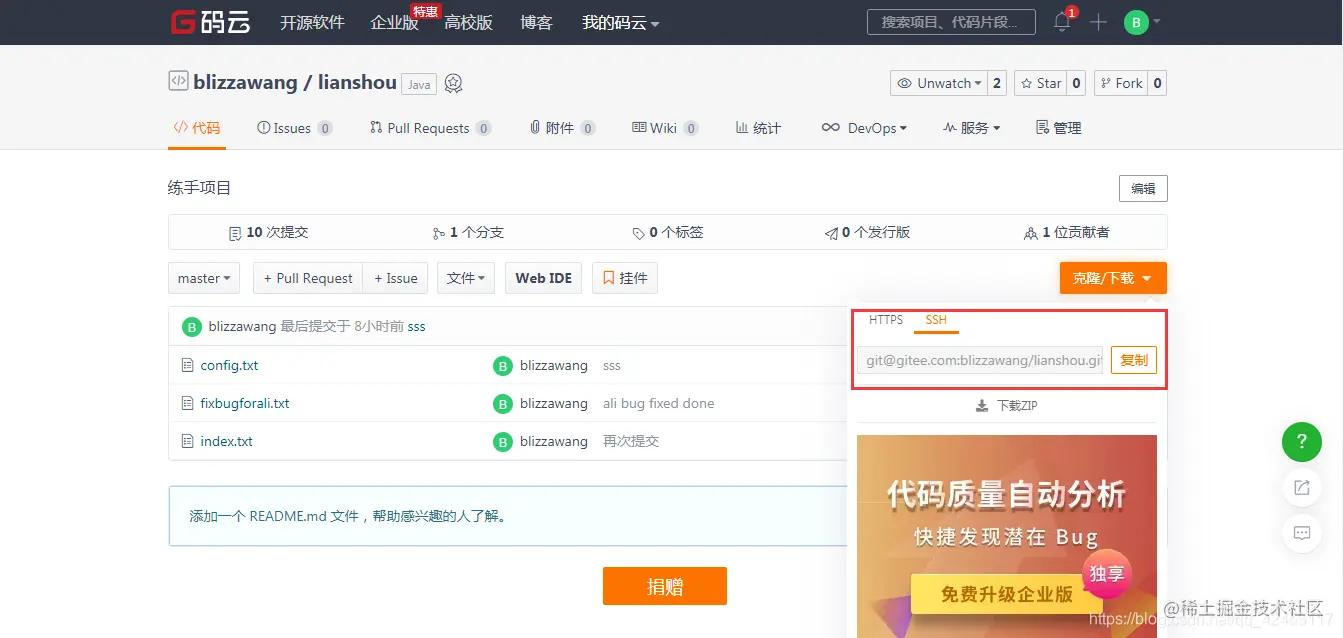Switch to the 统计 statistics tab
The height and width of the screenshot is (638, 1343).
(758, 128)
